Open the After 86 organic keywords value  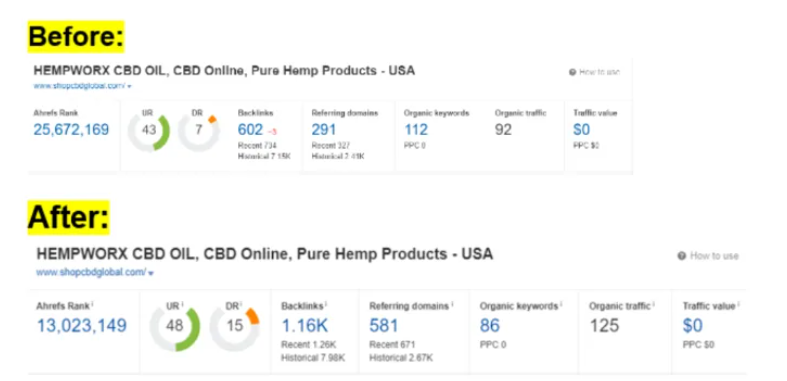click(489, 326)
